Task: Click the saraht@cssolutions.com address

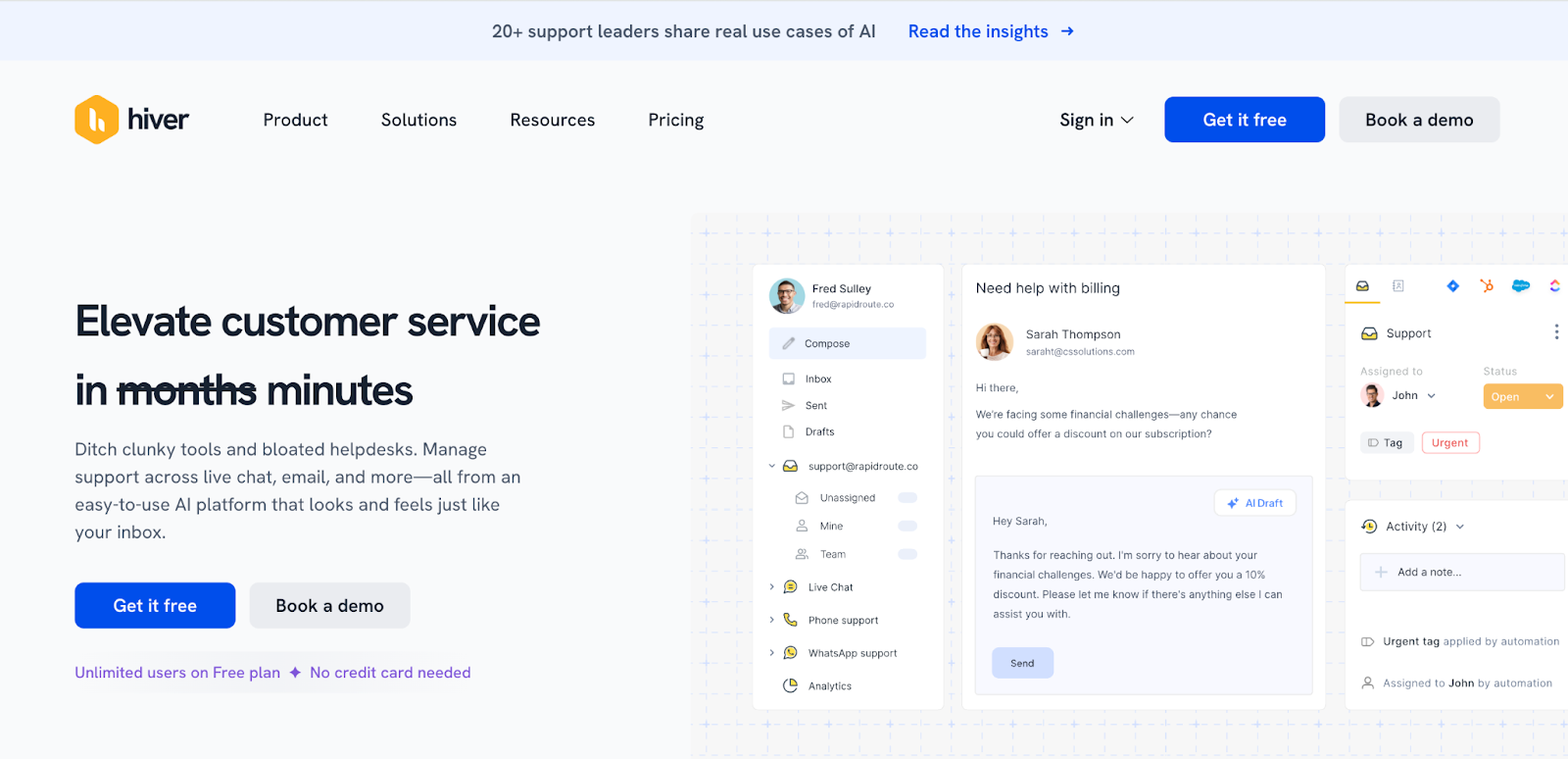Action: click(1080, 352)
